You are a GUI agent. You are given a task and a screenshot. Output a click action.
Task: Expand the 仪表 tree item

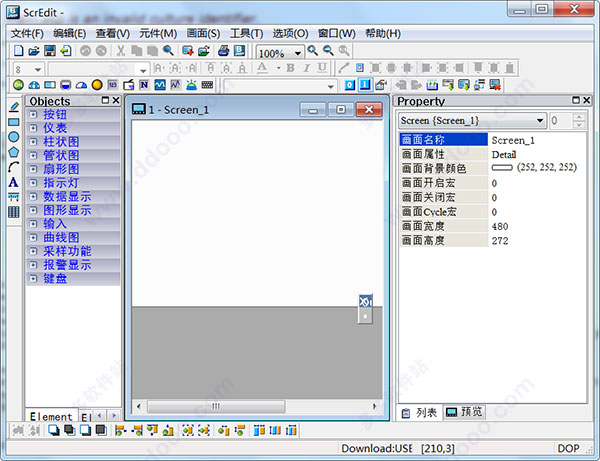click(x=34, y=128)
